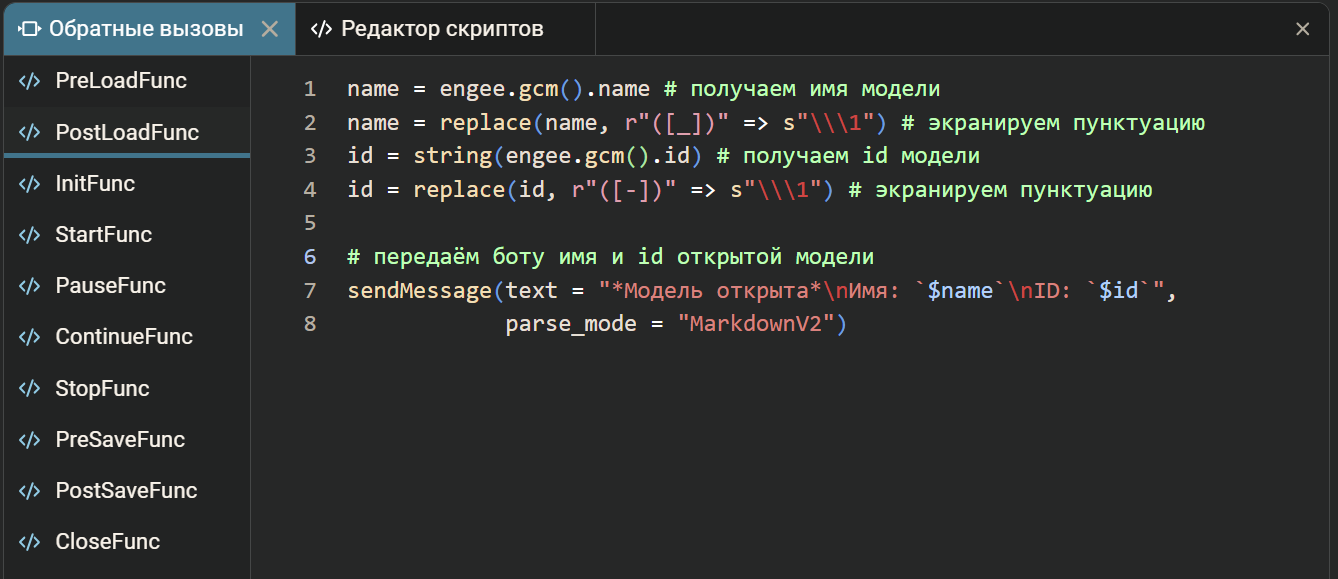Close the panel with the far-right X
Screen dimensions: 1338x579
tap(1302, 29)
